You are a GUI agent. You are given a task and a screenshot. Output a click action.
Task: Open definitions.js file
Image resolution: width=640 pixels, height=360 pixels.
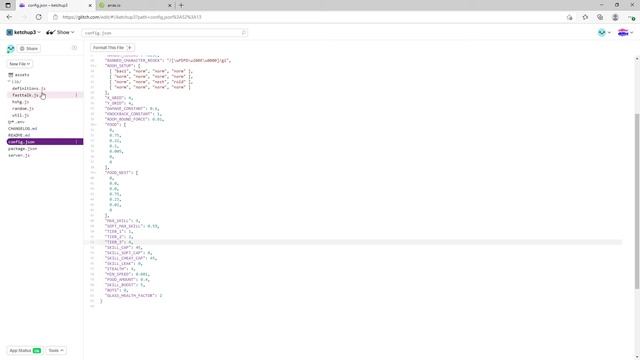(x=29, y=88)
